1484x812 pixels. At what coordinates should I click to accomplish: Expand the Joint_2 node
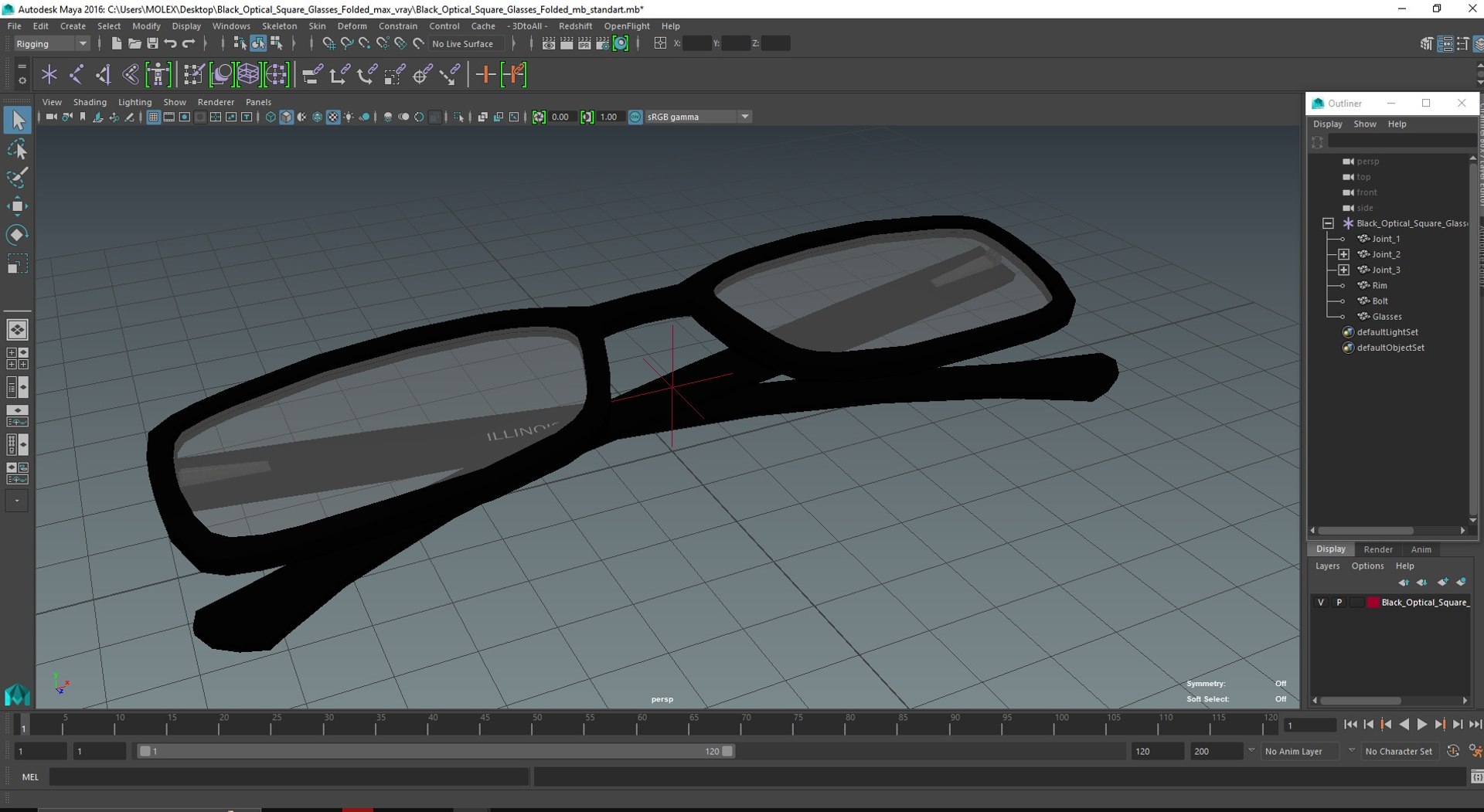(1343, 254)
